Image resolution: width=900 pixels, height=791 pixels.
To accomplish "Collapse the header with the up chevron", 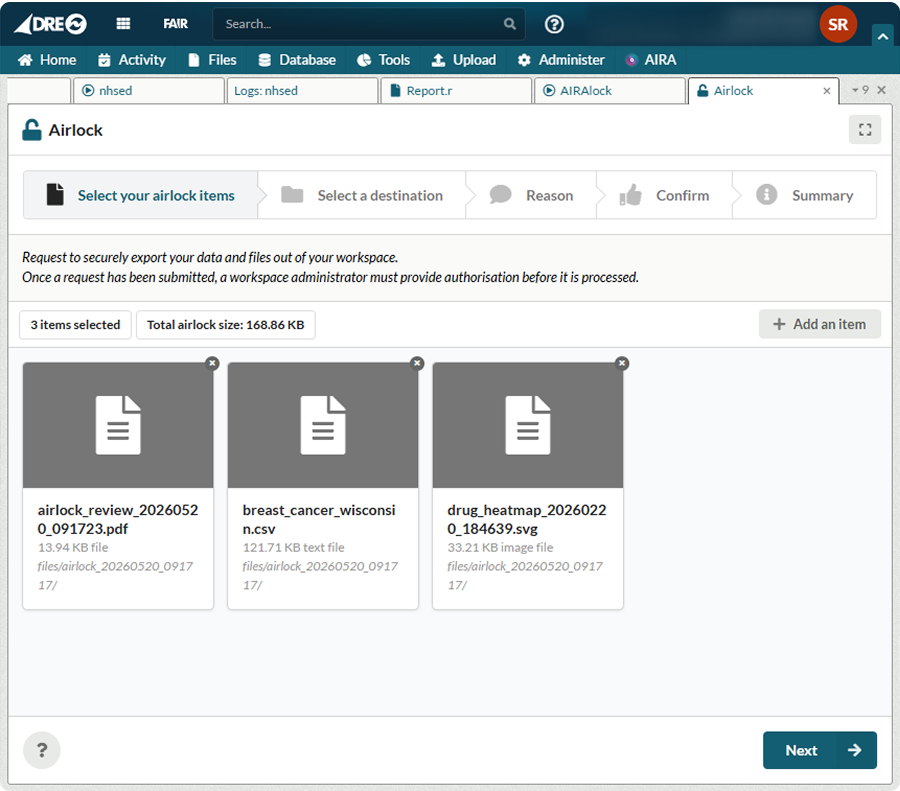I will (883, 36).
